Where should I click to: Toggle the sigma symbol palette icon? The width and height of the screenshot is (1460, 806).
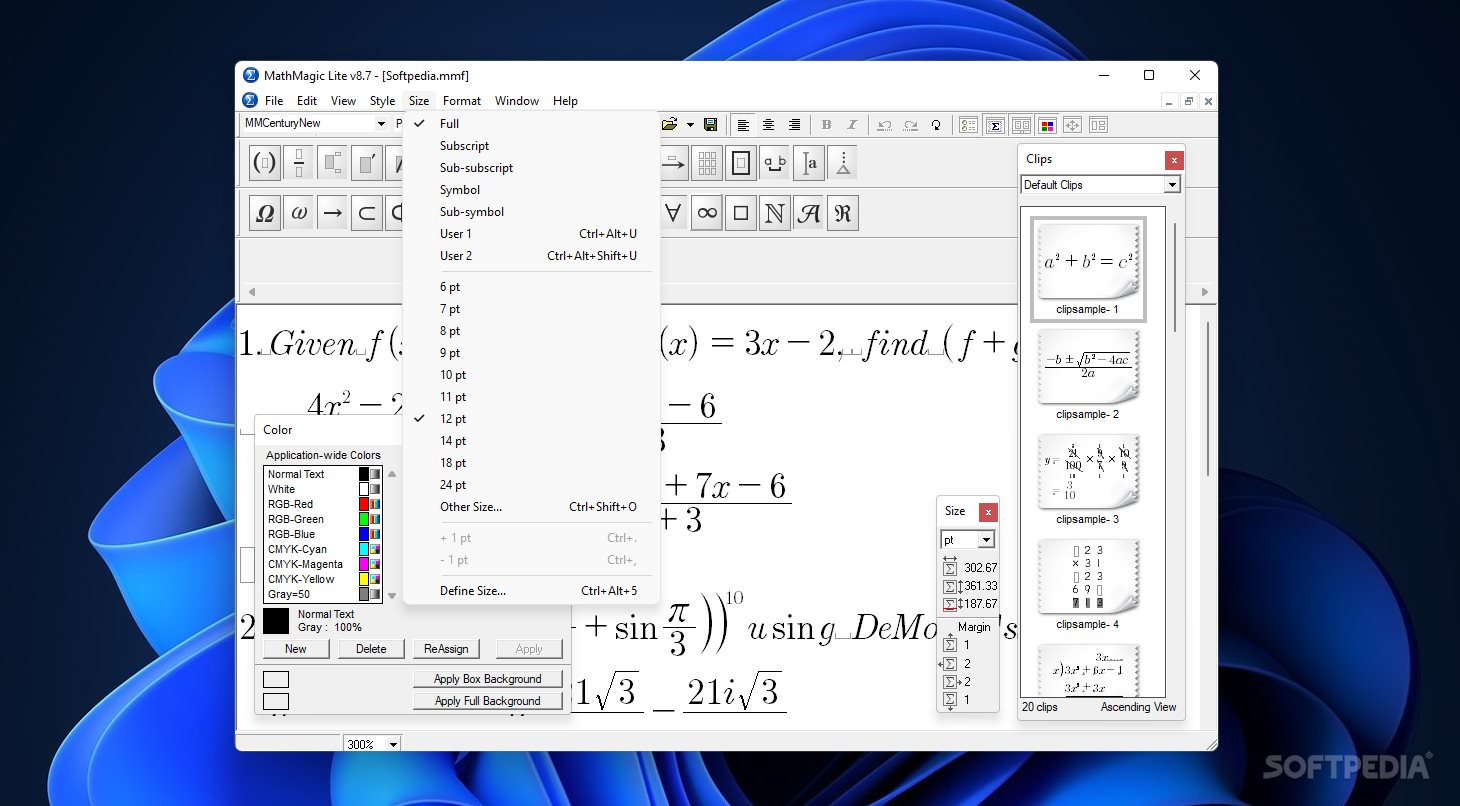pos(995,125)
